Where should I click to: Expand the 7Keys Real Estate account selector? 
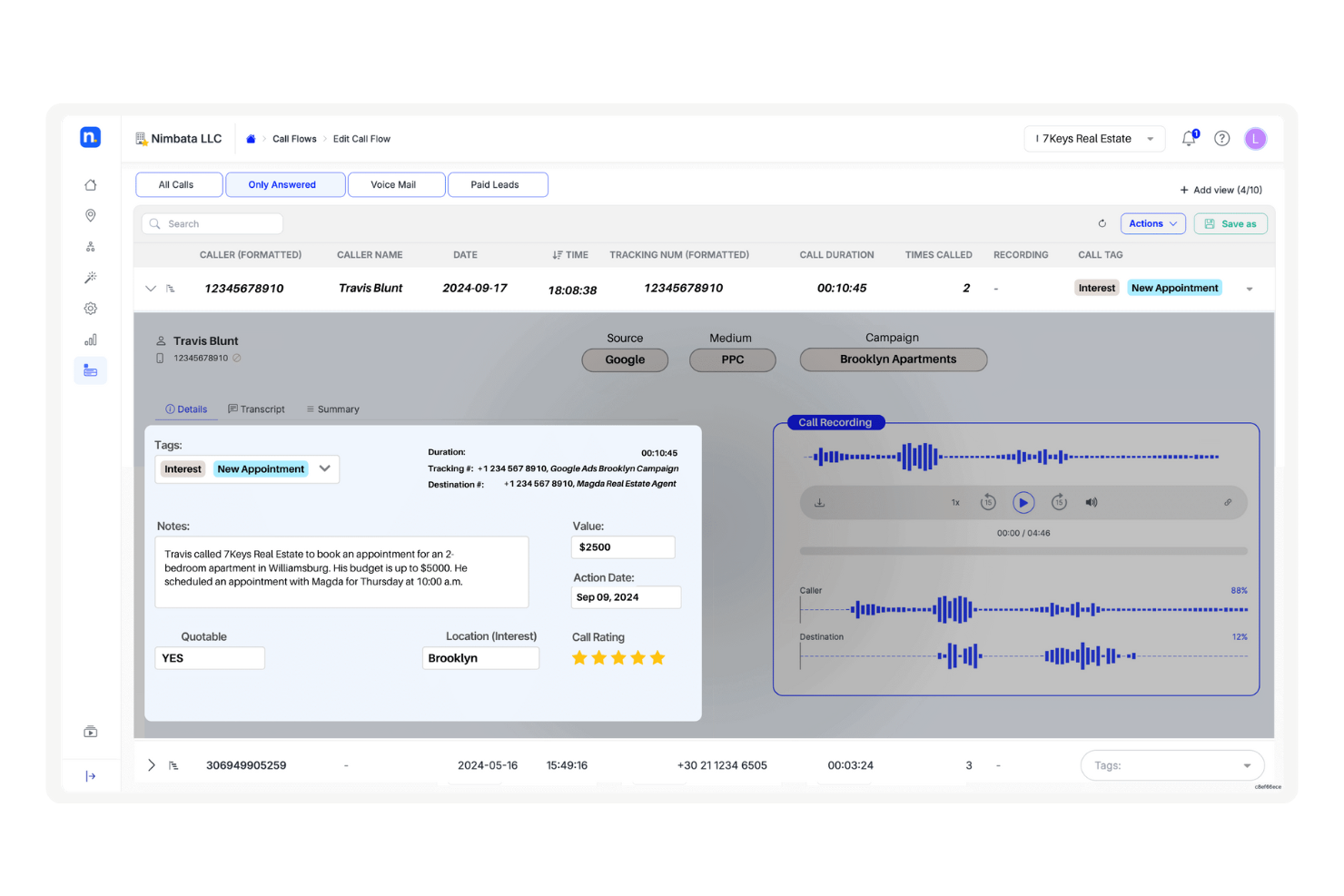[x=1150, y=138]
